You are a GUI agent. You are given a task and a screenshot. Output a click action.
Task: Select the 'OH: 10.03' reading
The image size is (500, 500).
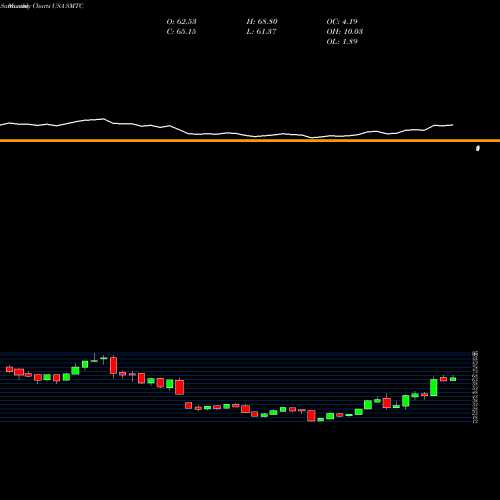pos(345,32)
